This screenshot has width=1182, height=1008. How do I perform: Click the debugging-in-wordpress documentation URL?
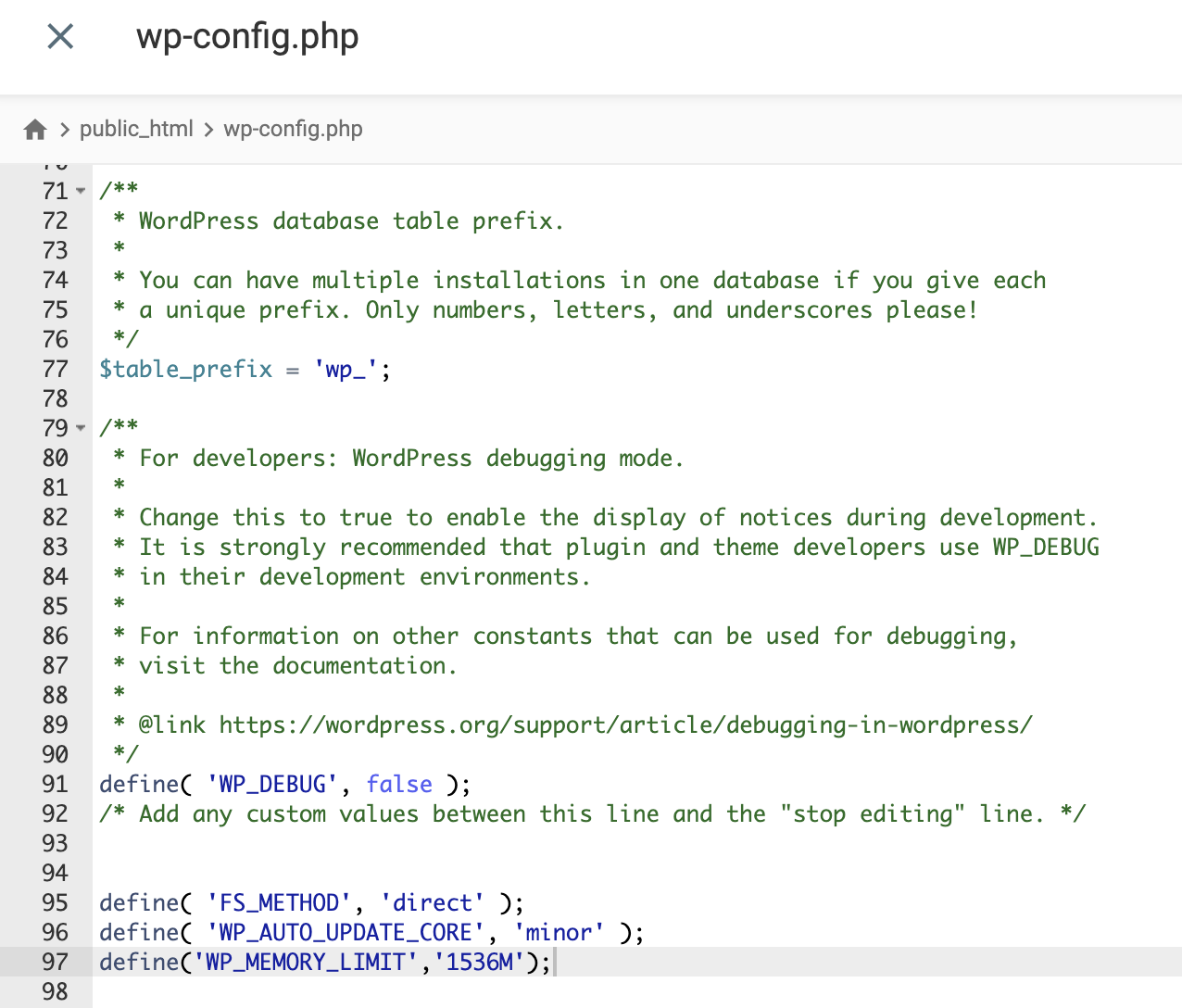pyautogui.click(x=625, y=724)
